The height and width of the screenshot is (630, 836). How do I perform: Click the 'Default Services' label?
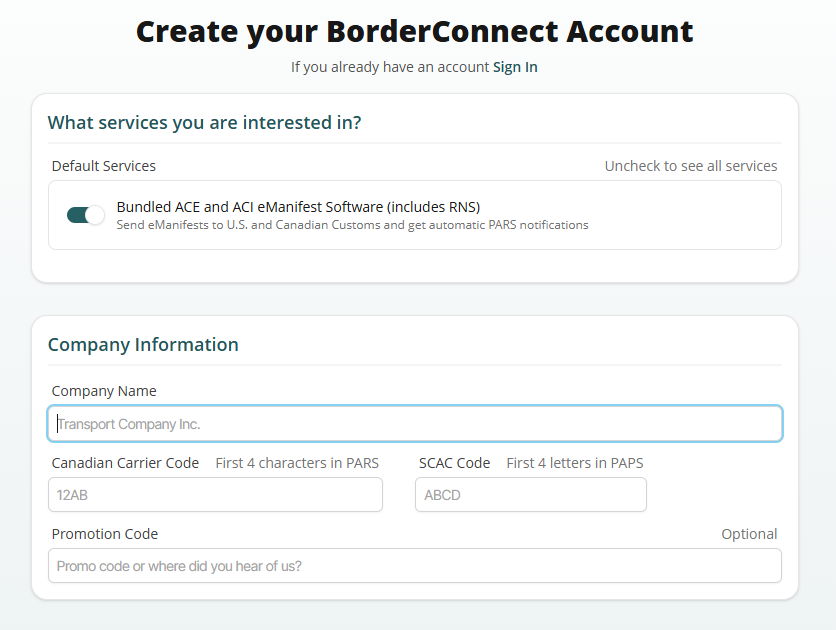pos(104,166)
